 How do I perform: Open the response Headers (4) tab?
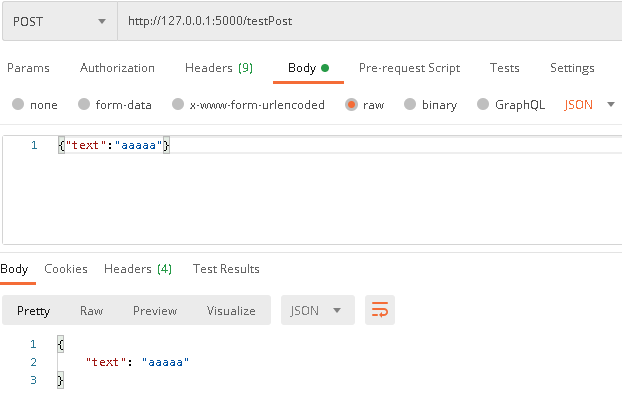pyautogui.click(x=138, y=269)
